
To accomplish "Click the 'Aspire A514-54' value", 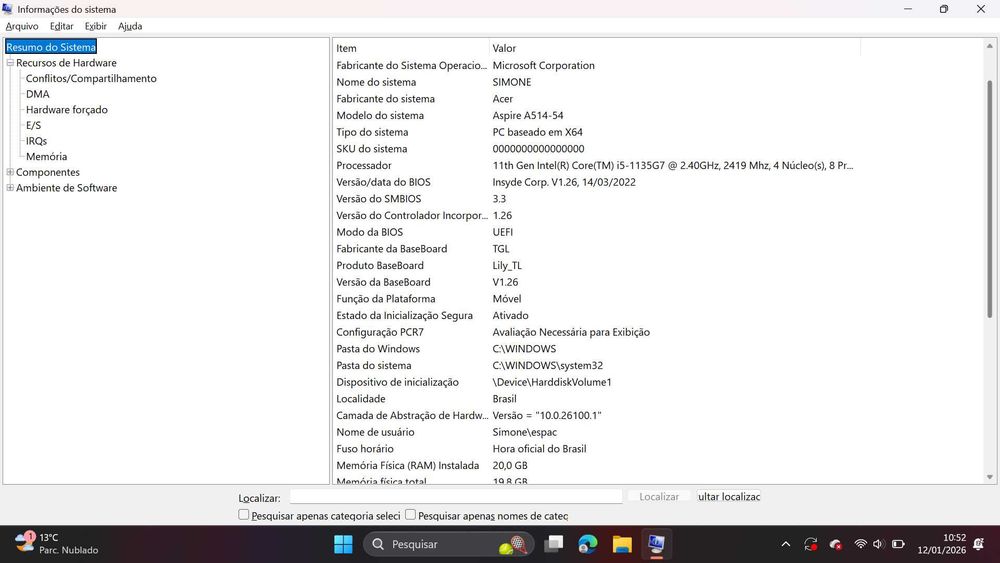I will (x=528, y=115).
